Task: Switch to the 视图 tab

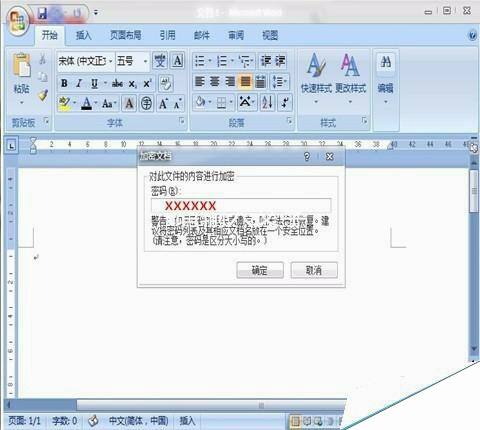Action: point(270,35)
